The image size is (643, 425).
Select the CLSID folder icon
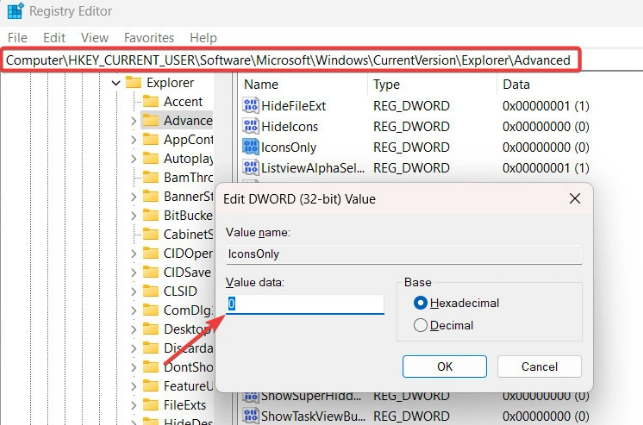click(150, 291)
